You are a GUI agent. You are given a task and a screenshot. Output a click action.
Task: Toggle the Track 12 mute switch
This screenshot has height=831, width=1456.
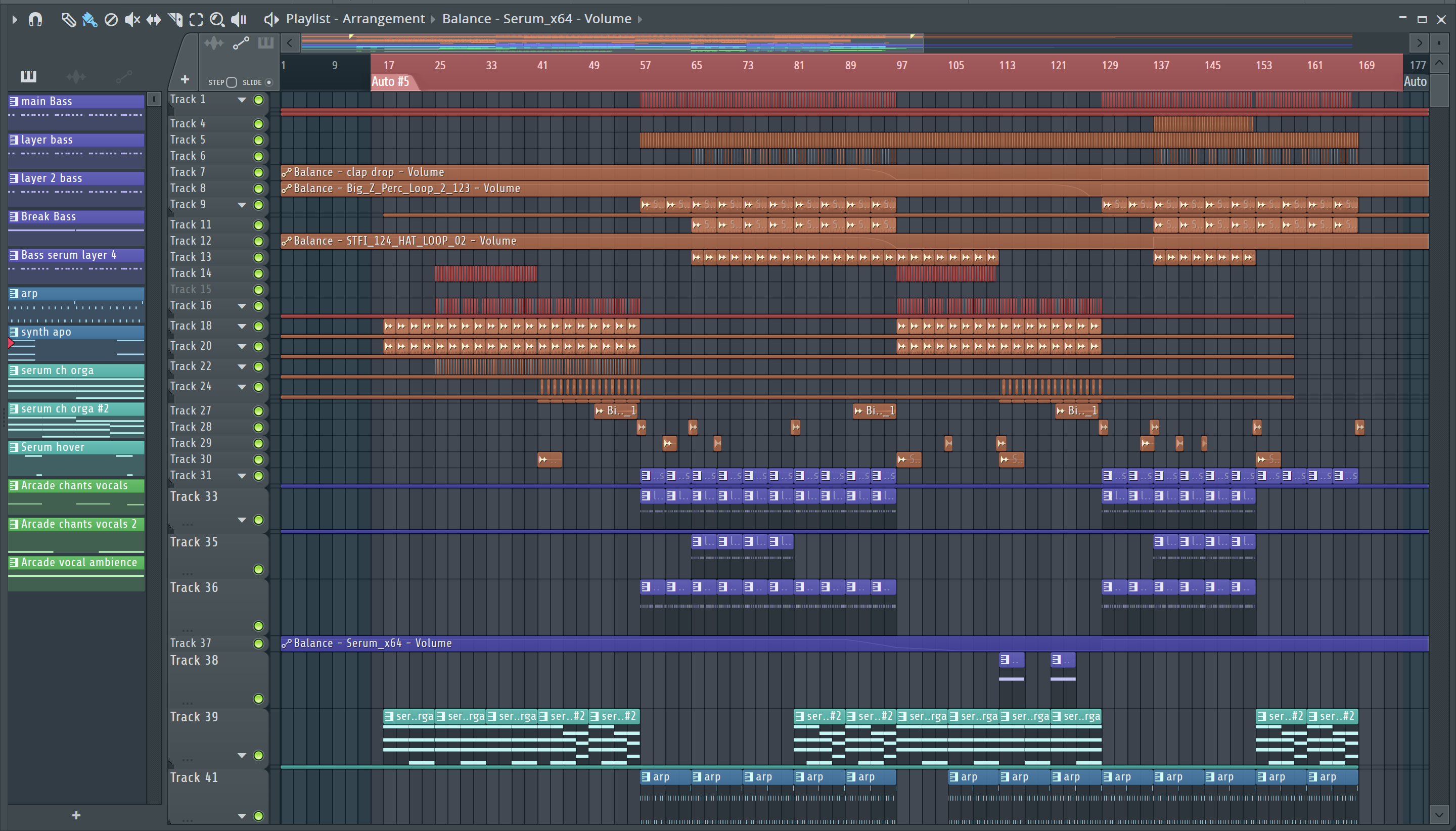(258, 242)
